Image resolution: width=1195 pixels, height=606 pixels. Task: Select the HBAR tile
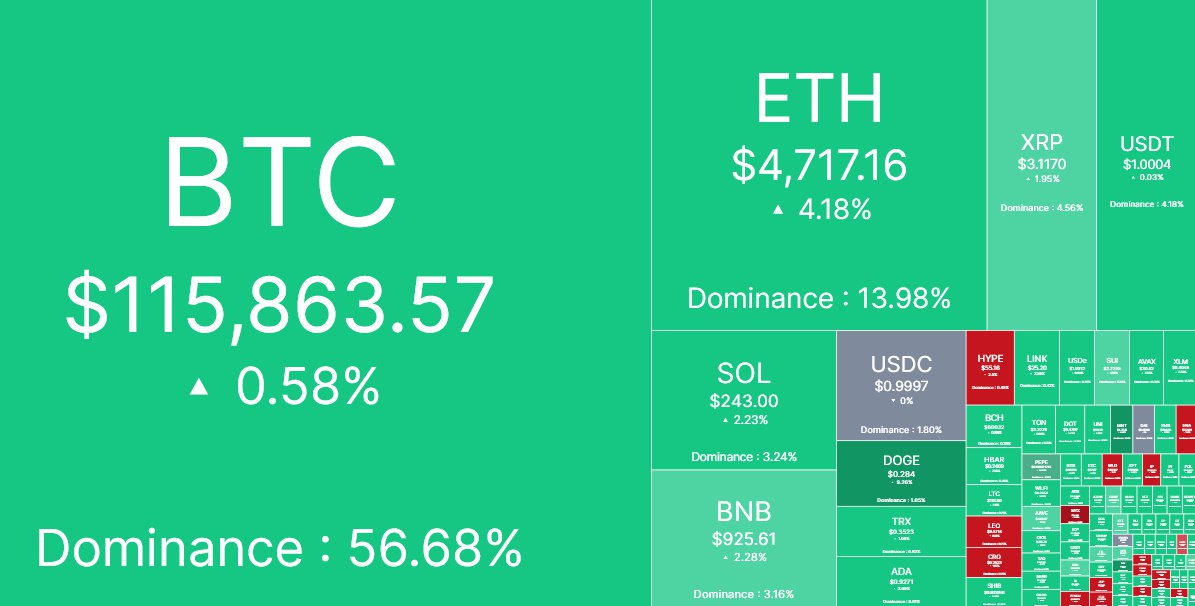(x=994, y=464)
